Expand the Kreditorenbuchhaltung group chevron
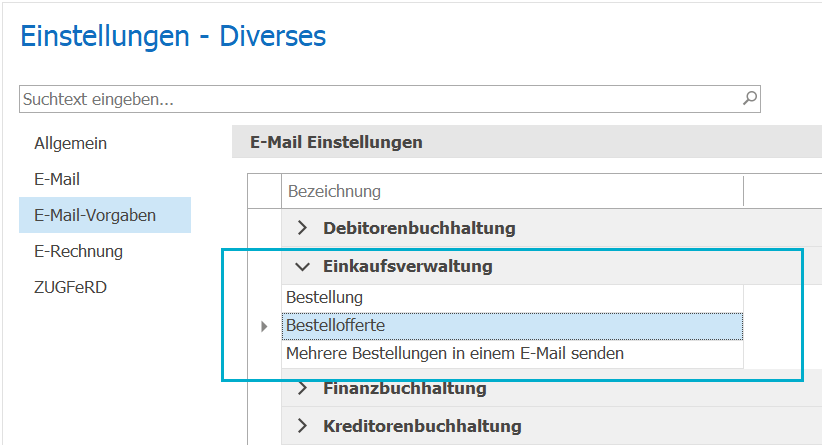 point(302,426)
